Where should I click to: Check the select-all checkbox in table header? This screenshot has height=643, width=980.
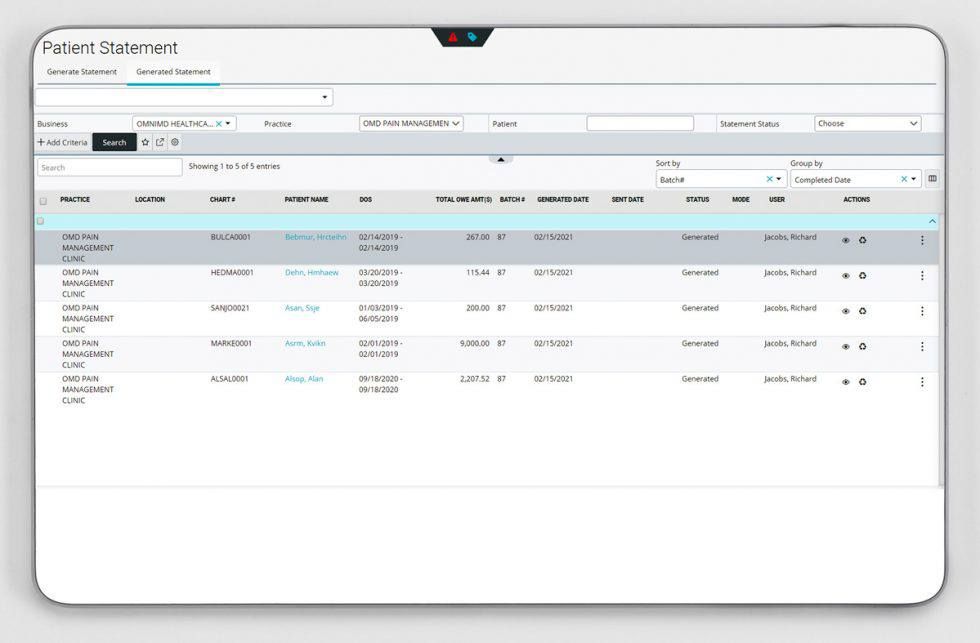44,200
